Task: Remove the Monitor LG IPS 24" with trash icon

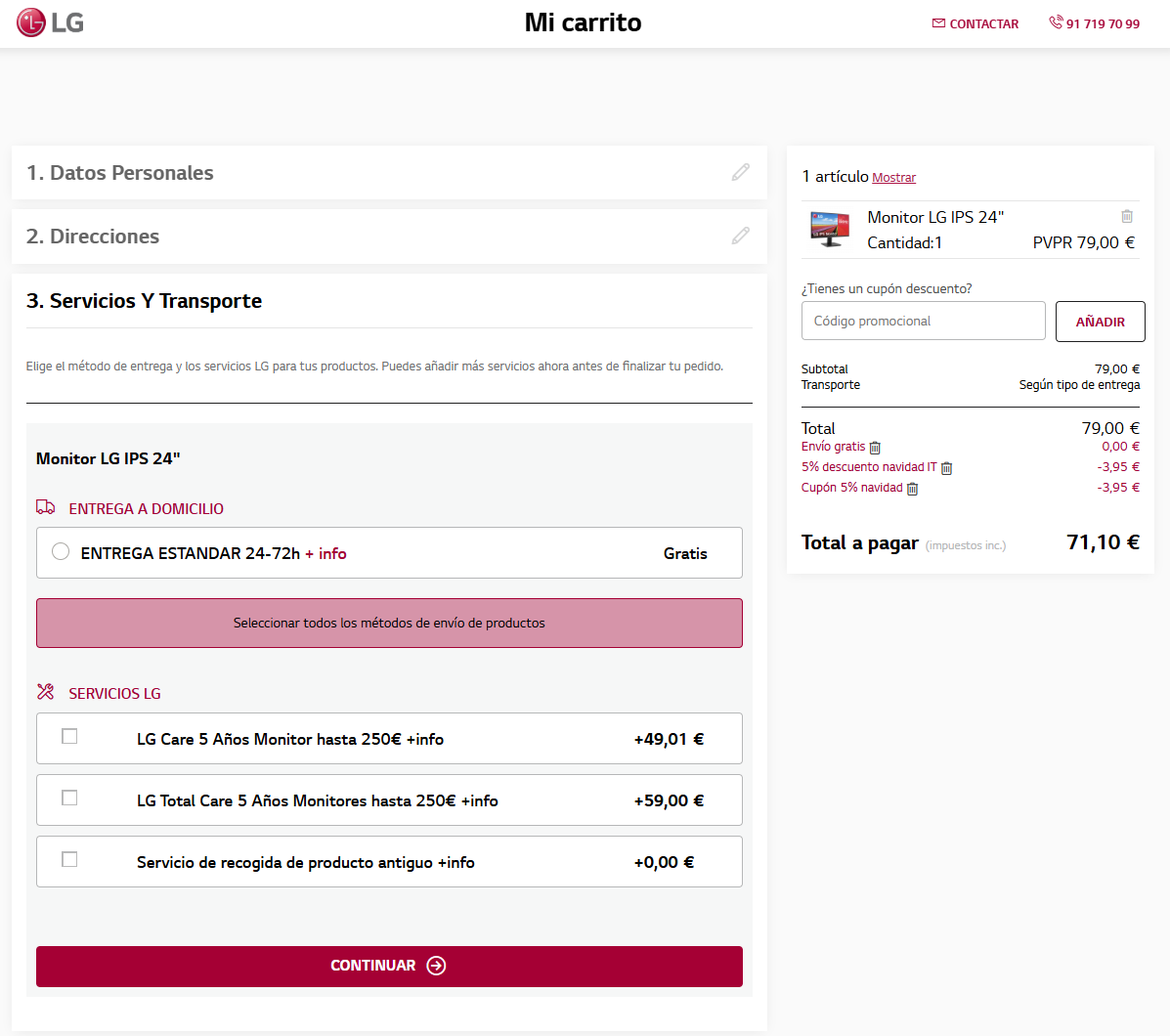Action: 1127,216
